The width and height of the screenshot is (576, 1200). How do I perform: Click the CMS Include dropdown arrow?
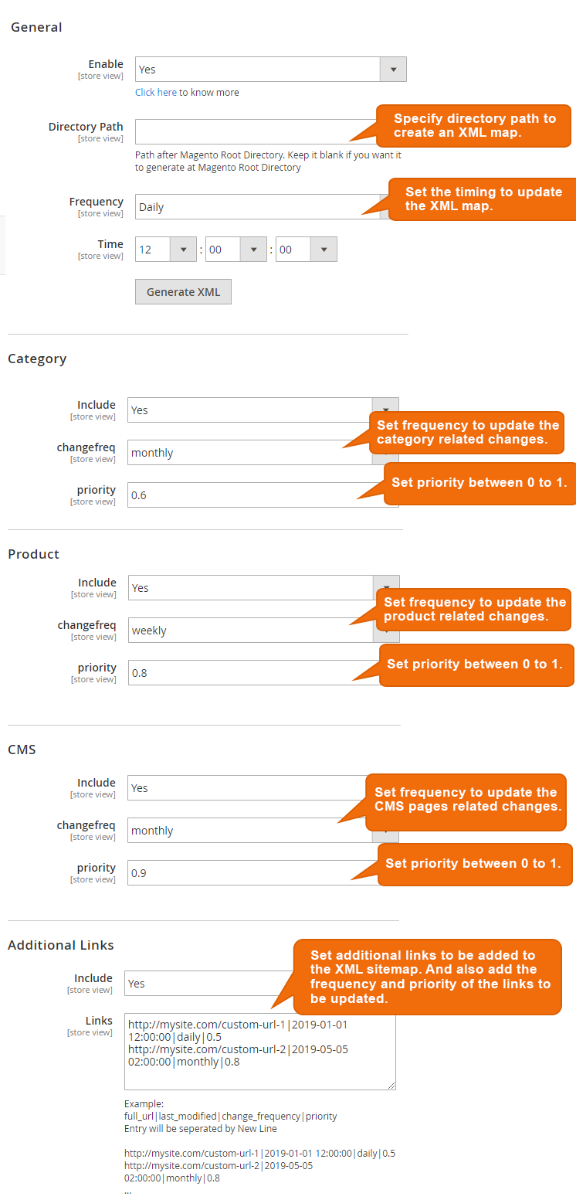tap(385, 788)
